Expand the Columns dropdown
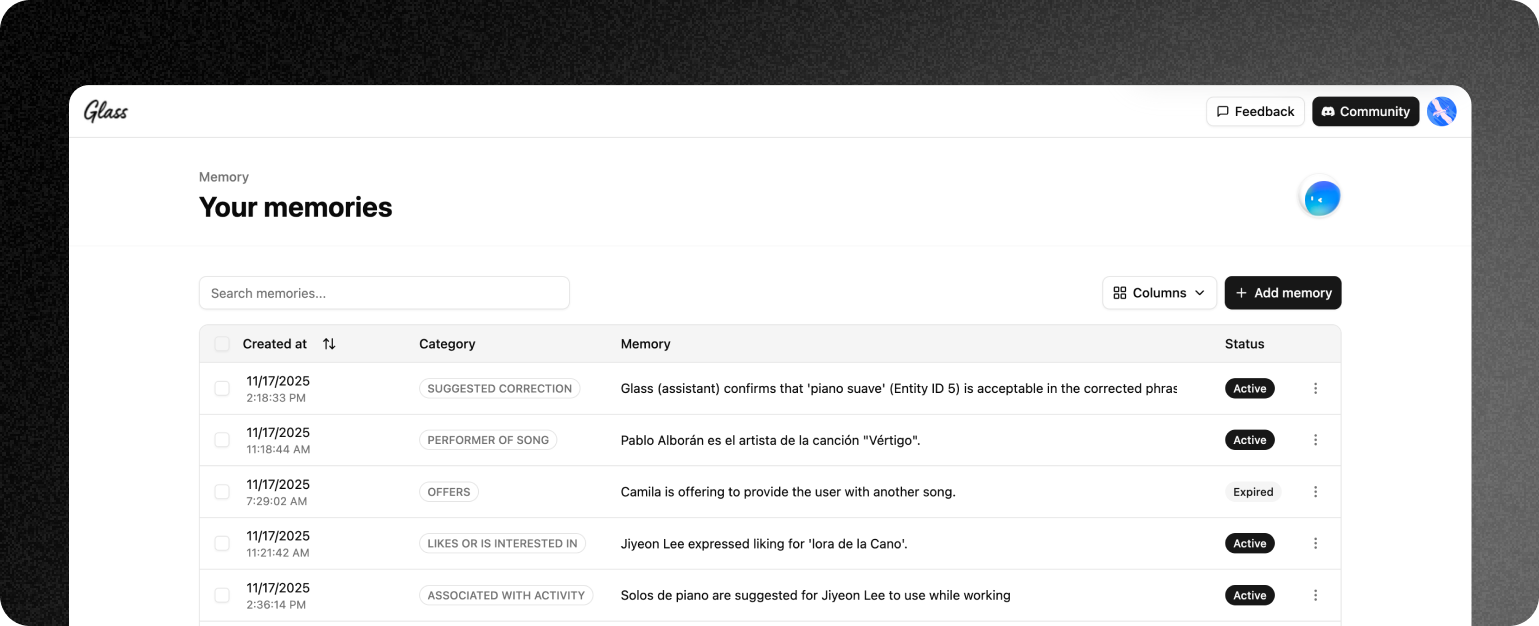Viewport: 1539px width, 626px height. point(1159,293)
